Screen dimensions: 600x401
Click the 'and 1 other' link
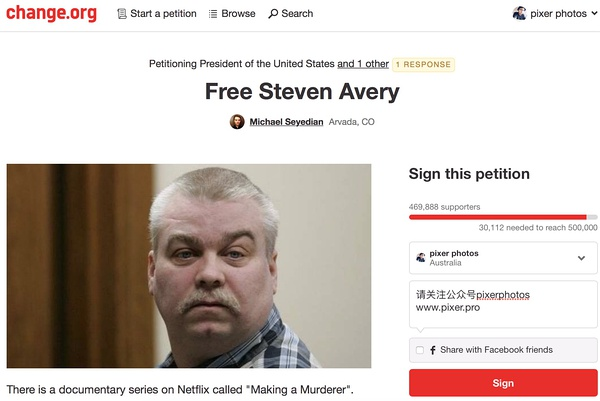click(363, 64)
